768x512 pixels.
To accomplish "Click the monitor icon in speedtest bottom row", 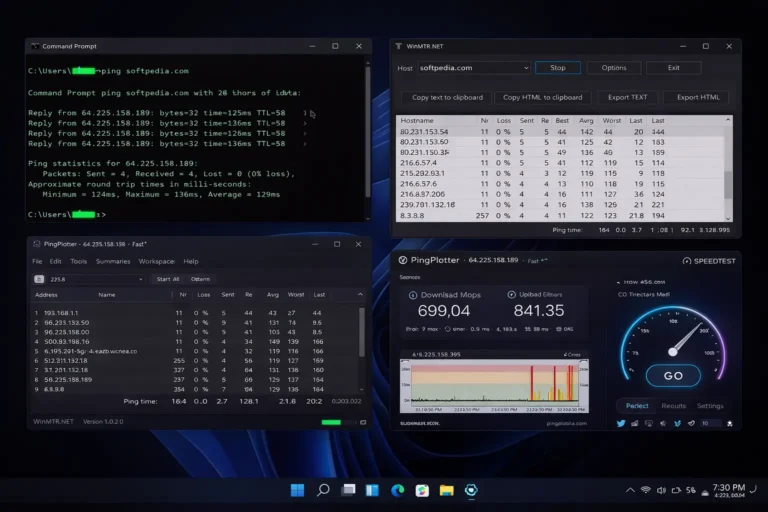I will pos(649,423).
